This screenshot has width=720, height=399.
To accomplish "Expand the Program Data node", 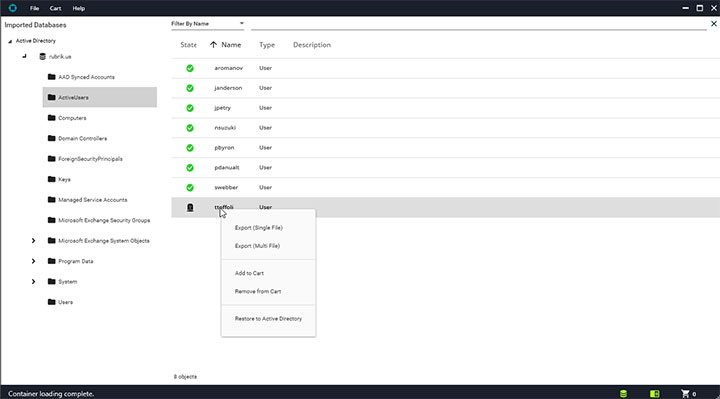I will click(x=33, y=261).
